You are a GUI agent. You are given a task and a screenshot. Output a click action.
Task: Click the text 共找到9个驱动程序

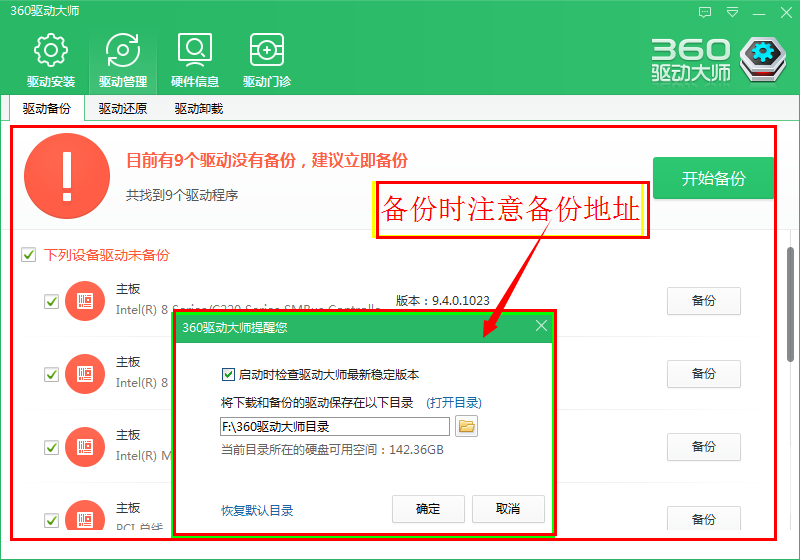(x=182, y=195)
